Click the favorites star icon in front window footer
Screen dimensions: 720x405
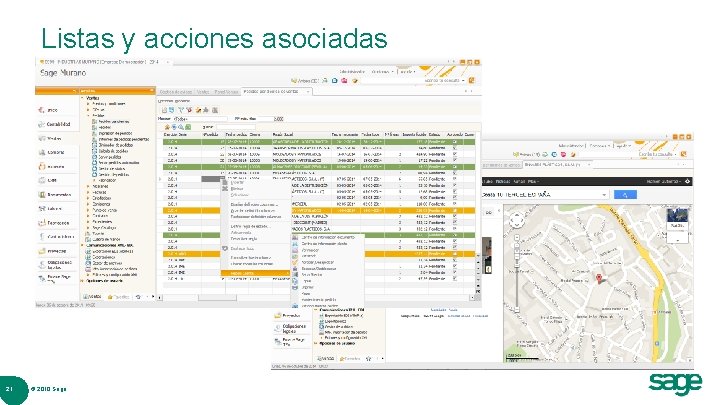[138, 297]
